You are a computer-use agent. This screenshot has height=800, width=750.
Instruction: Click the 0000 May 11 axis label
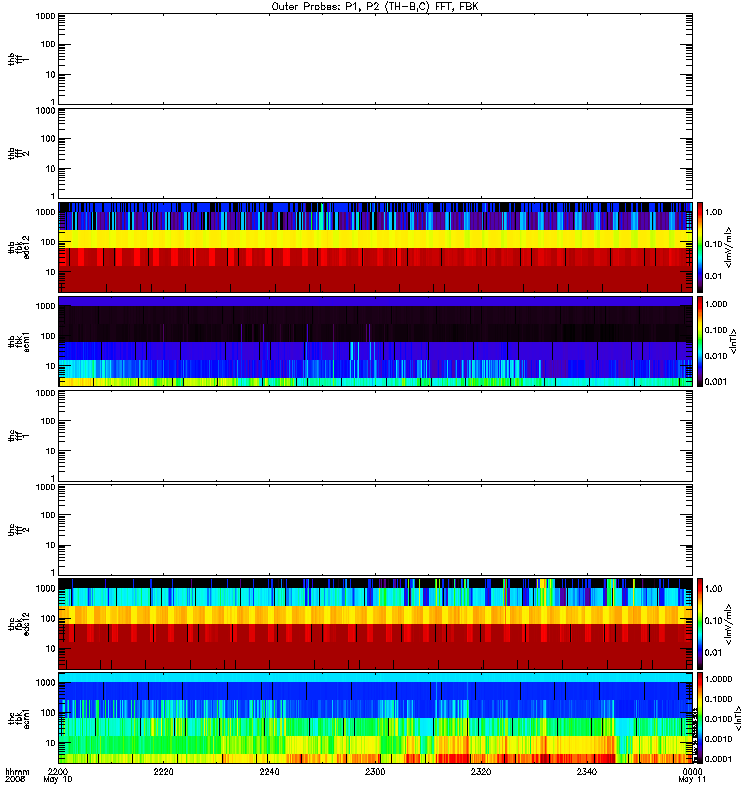coord(692,776)
